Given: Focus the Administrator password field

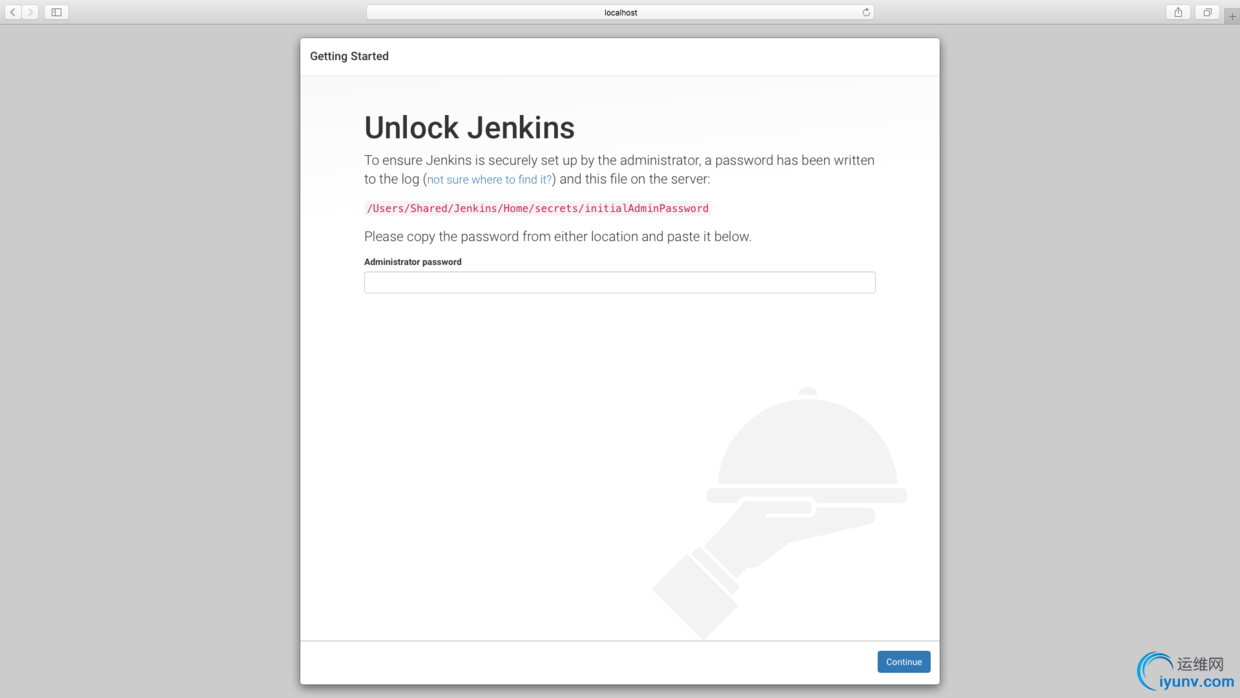Looking at the screenshot, I should [619, 282].
